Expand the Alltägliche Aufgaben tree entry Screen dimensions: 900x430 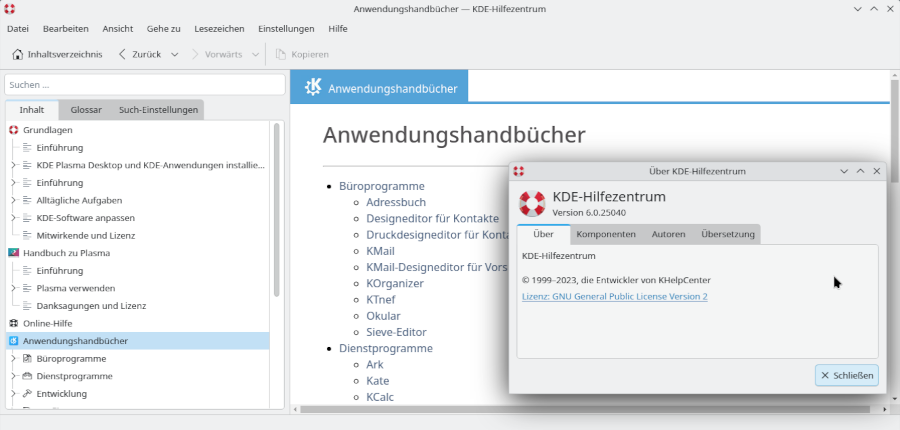13,200
